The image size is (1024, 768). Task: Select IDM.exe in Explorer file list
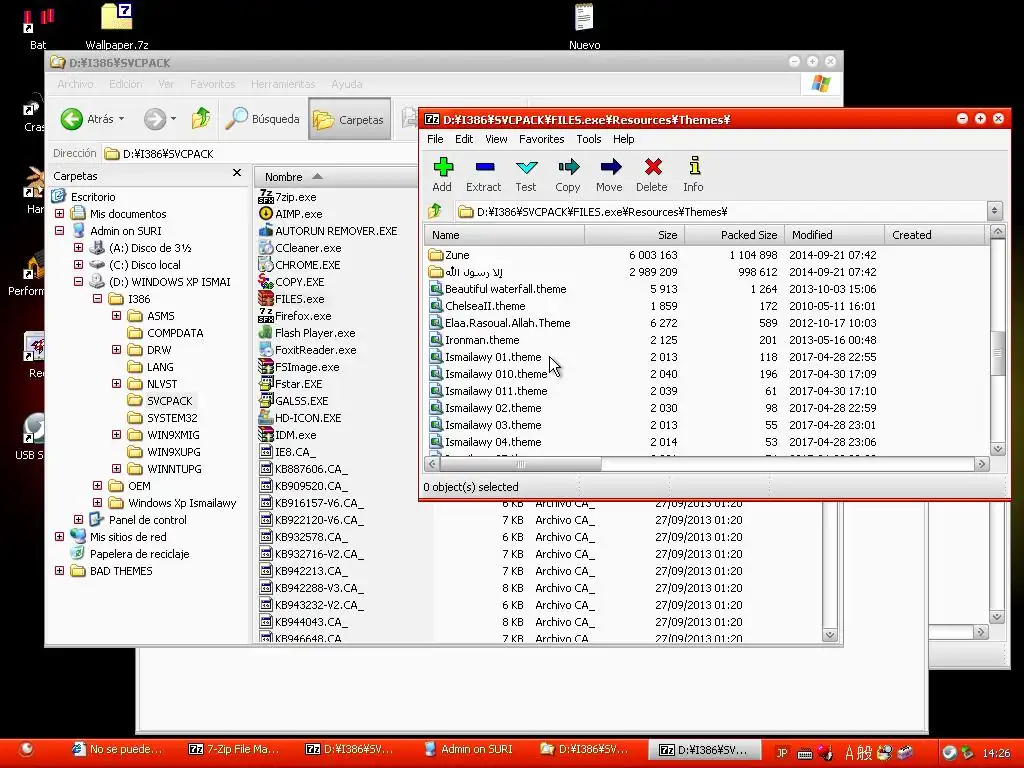click(288, 434)
